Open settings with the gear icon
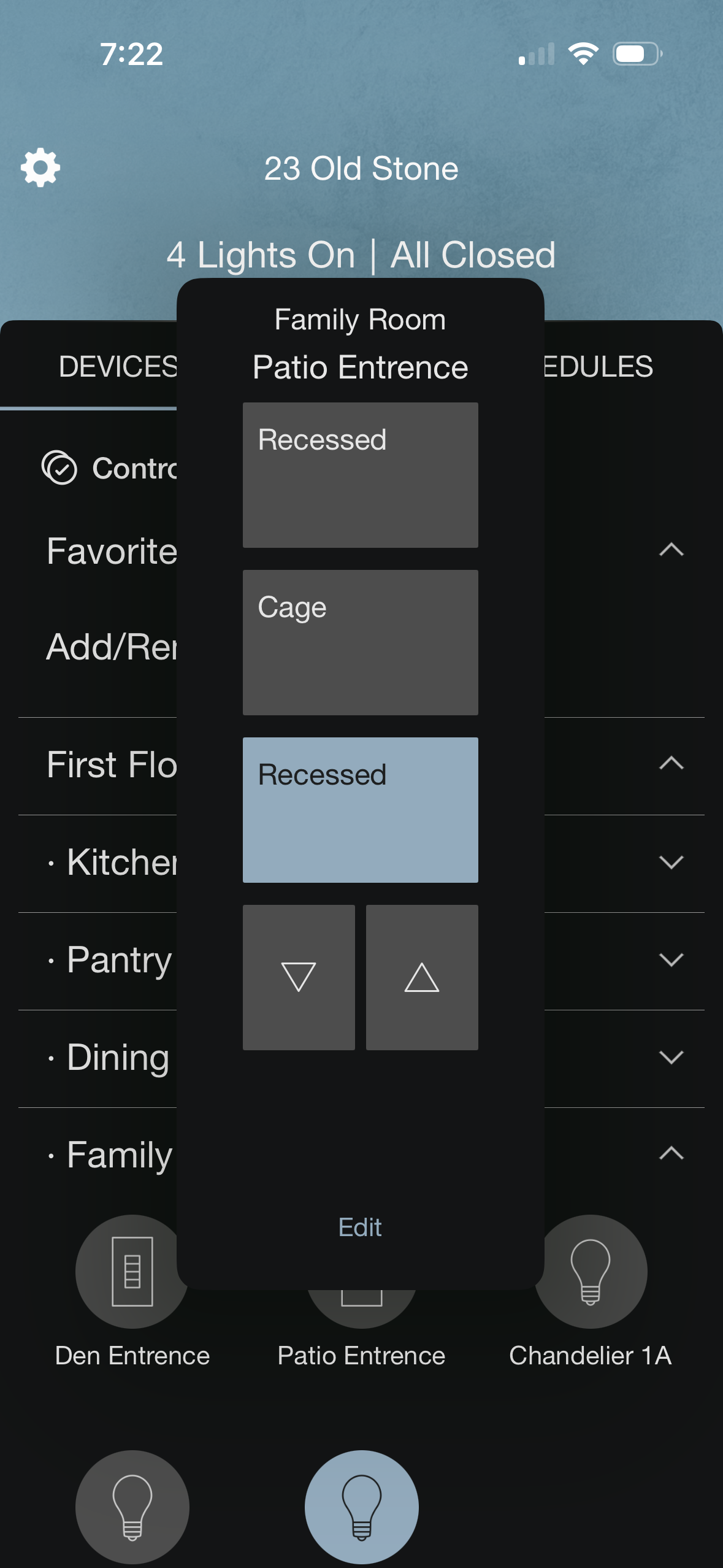723x1568 pixels. (x=40, y=167)
